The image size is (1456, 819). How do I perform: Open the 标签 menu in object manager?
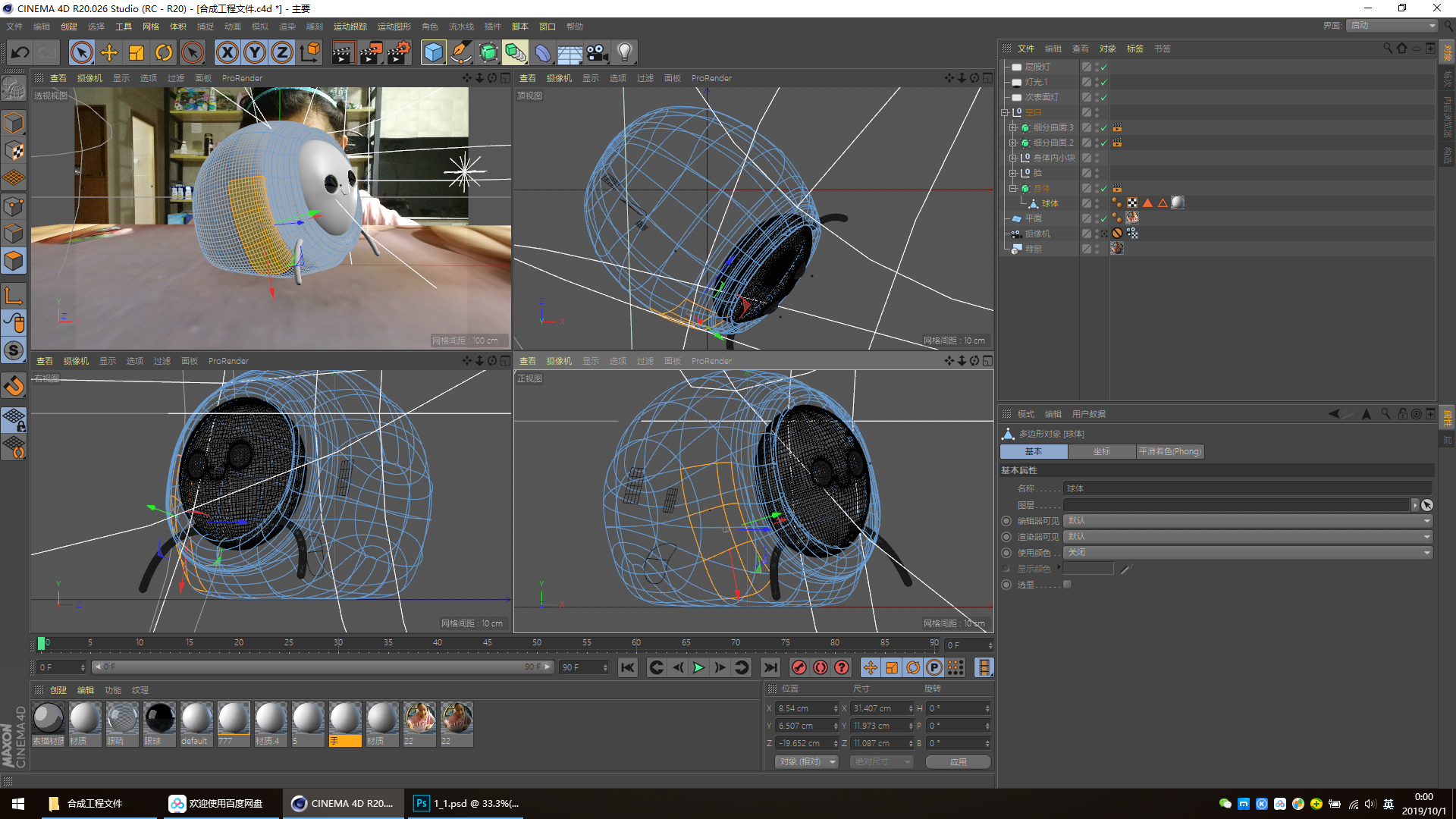click(x=1135, y=49)
